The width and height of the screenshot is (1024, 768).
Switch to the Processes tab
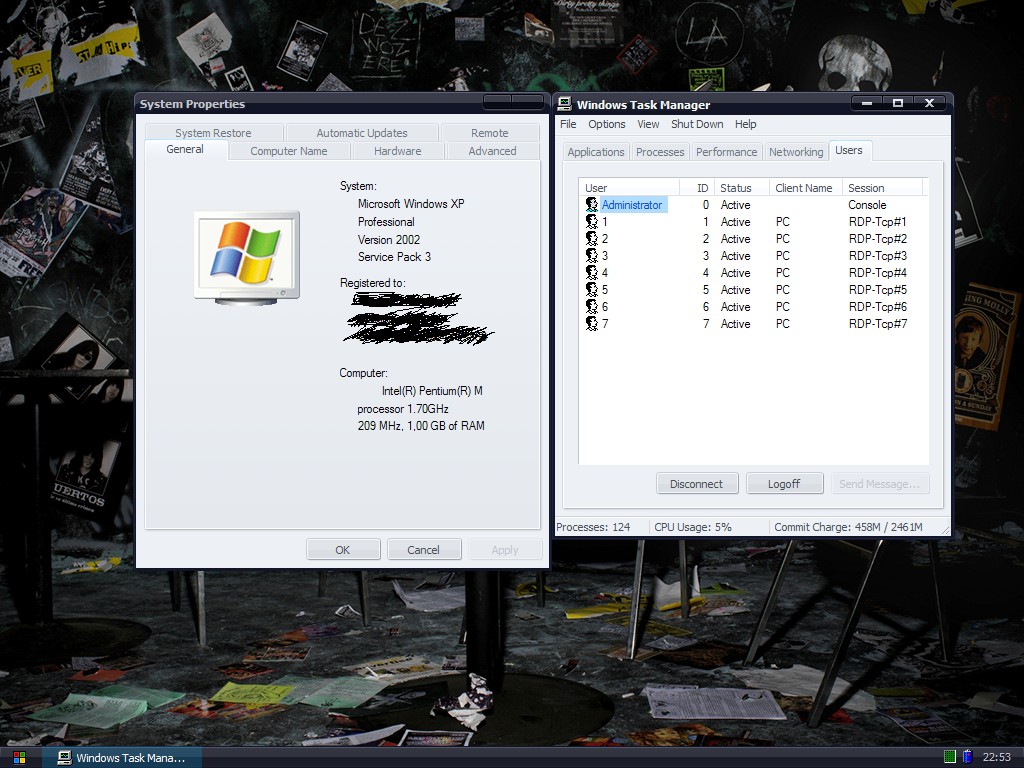(x=660, y=152)
